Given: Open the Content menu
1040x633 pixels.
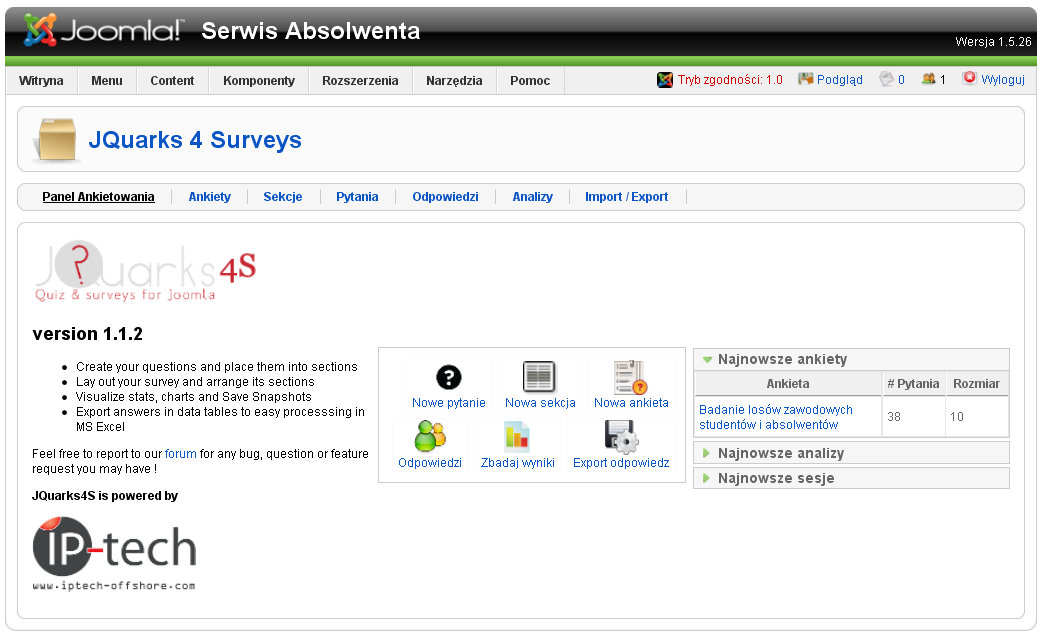Looking at the screenshot, I should click(172, 80).
